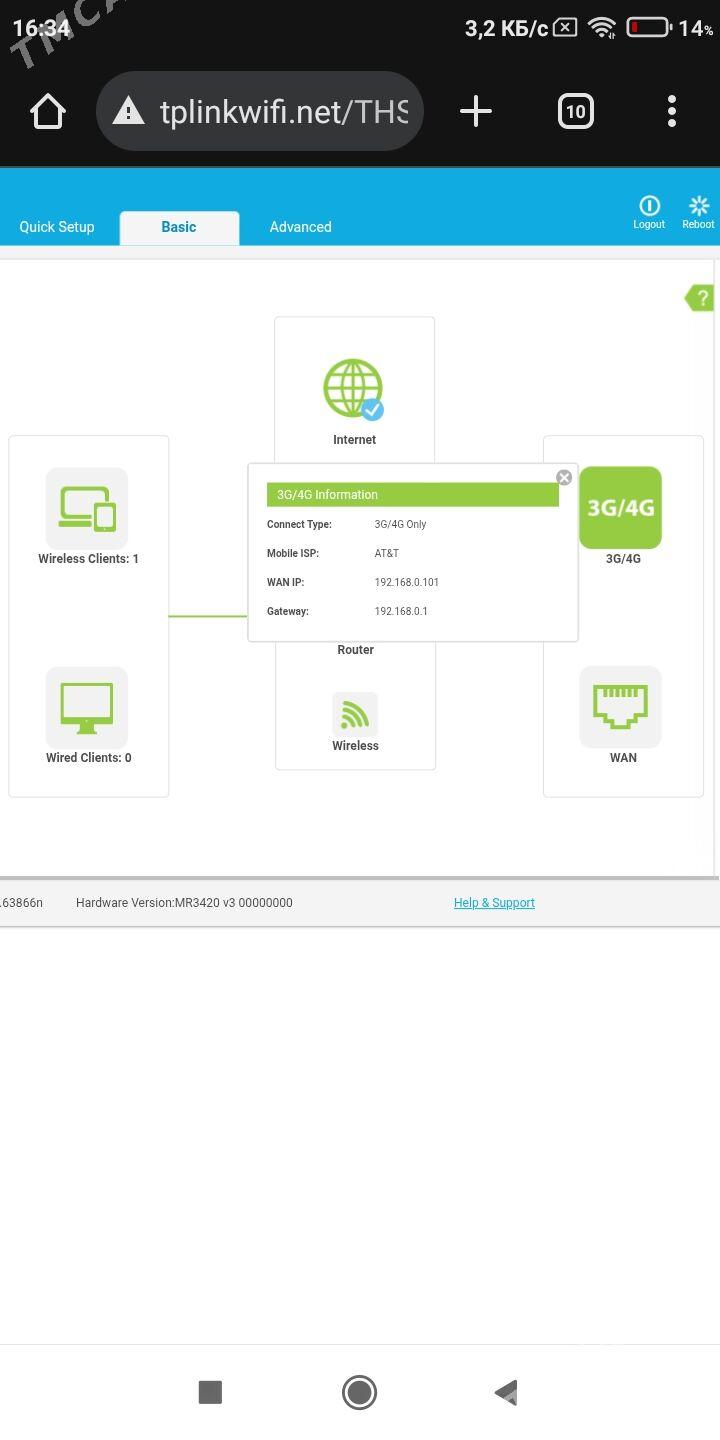
Task: Close the 3G/4G Information popup
Action: click(564, 478)
